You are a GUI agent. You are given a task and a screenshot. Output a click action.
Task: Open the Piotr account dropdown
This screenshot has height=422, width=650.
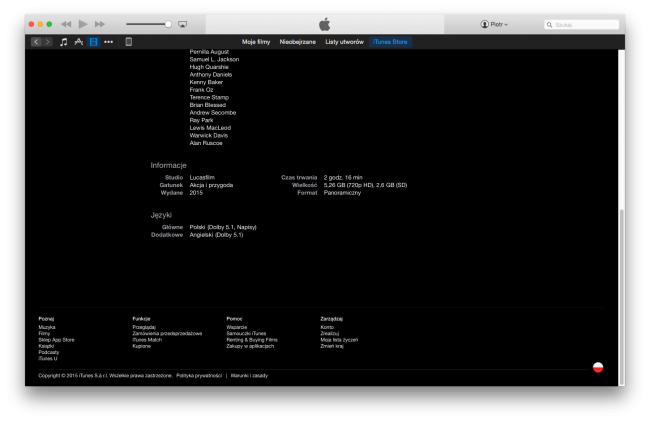(x=494, y=24)
